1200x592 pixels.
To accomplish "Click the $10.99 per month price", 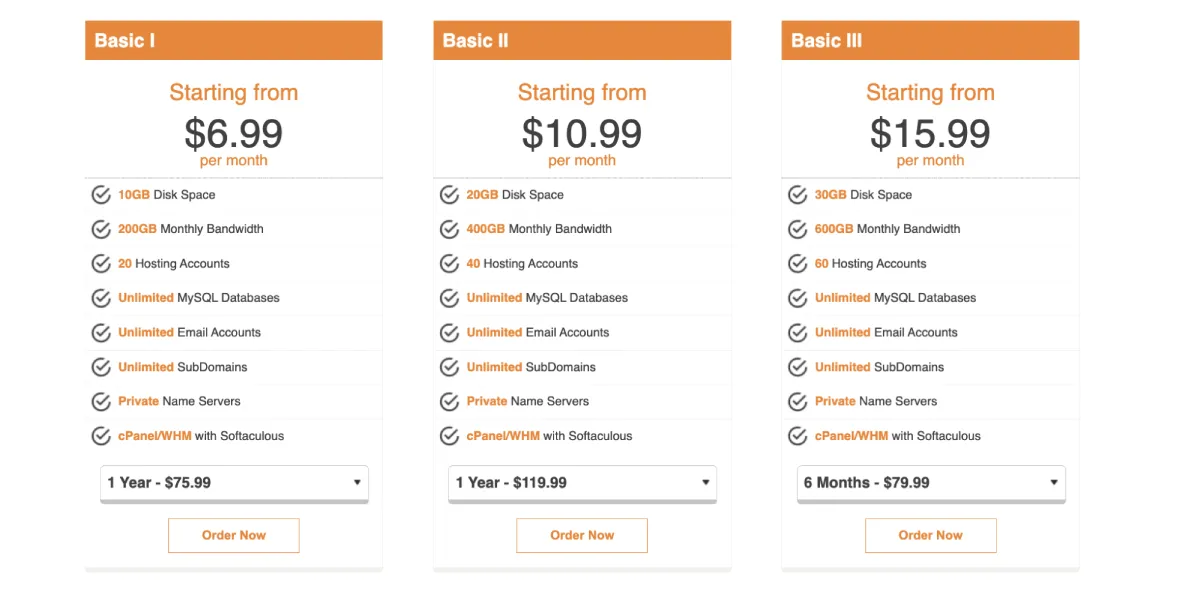I will click(x=582, y=140).
